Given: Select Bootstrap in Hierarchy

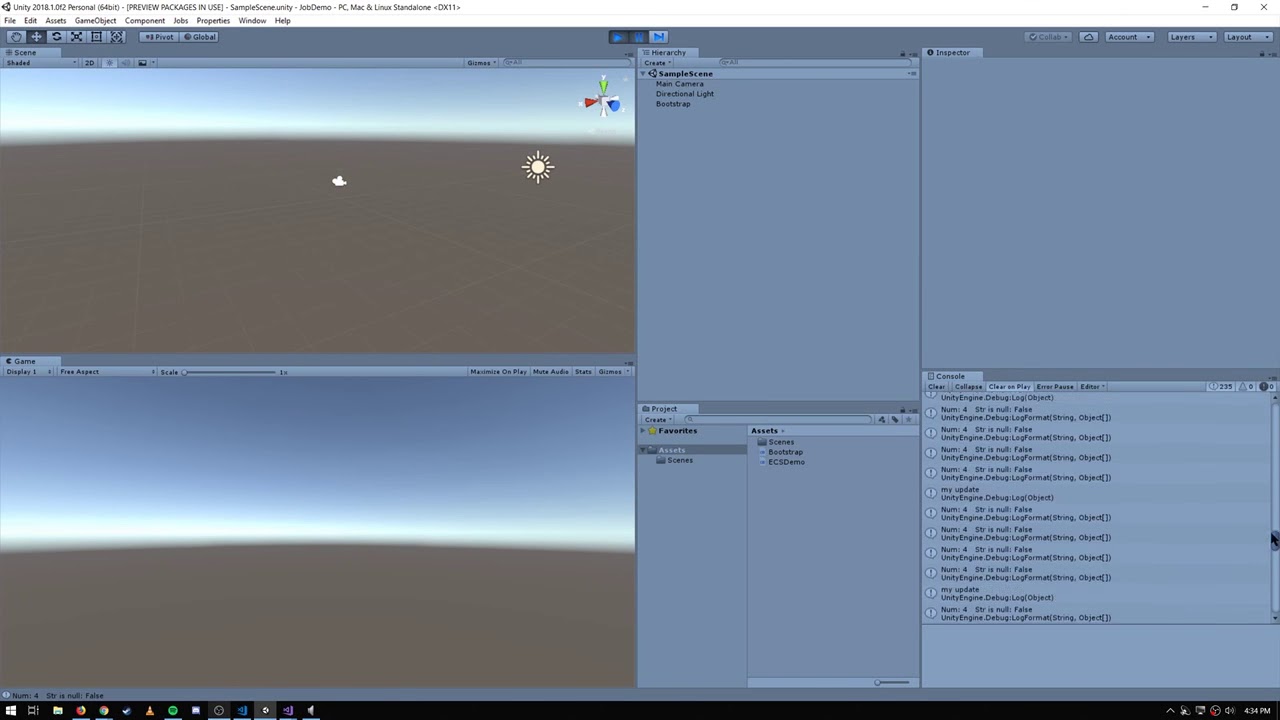Looking at the screenshot, I should click(x=673, y=104).
